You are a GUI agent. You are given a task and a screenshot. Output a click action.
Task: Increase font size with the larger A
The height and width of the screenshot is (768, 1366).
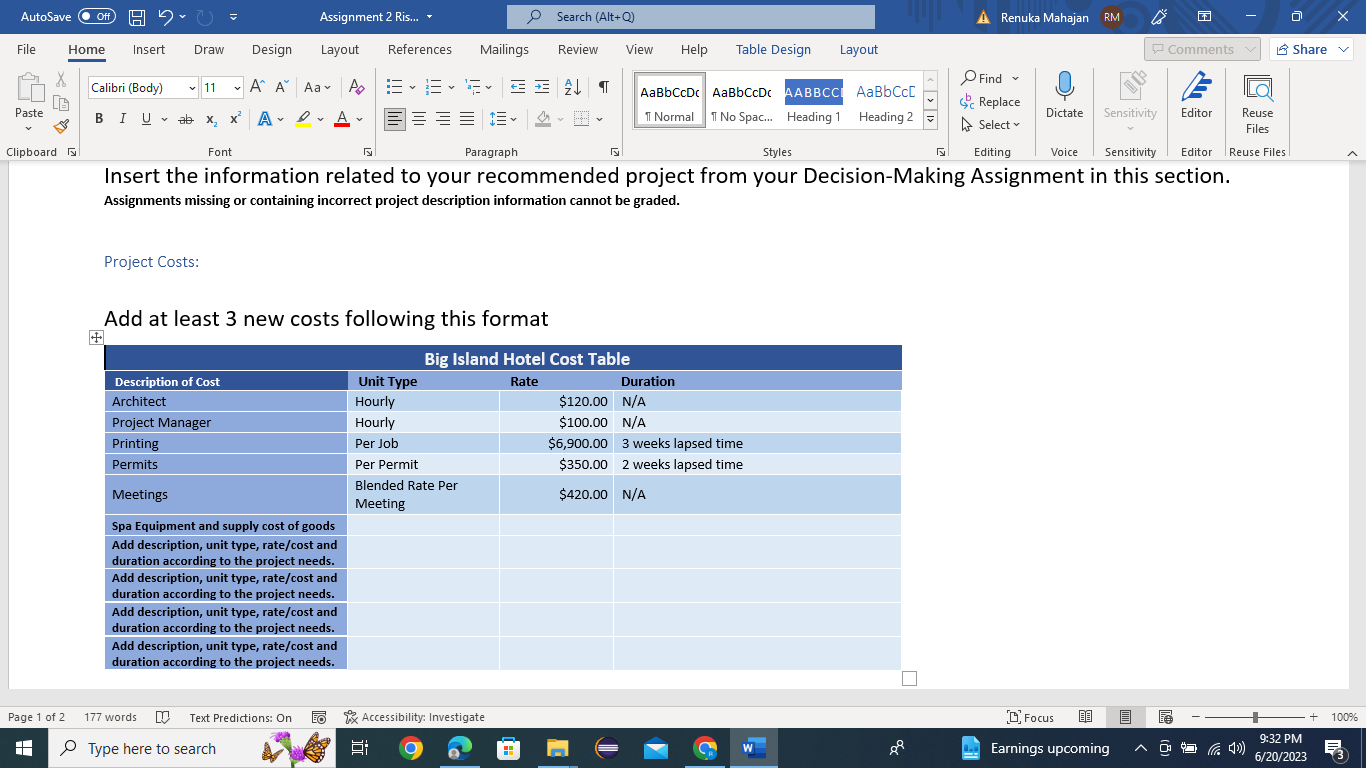pos(257,87)
